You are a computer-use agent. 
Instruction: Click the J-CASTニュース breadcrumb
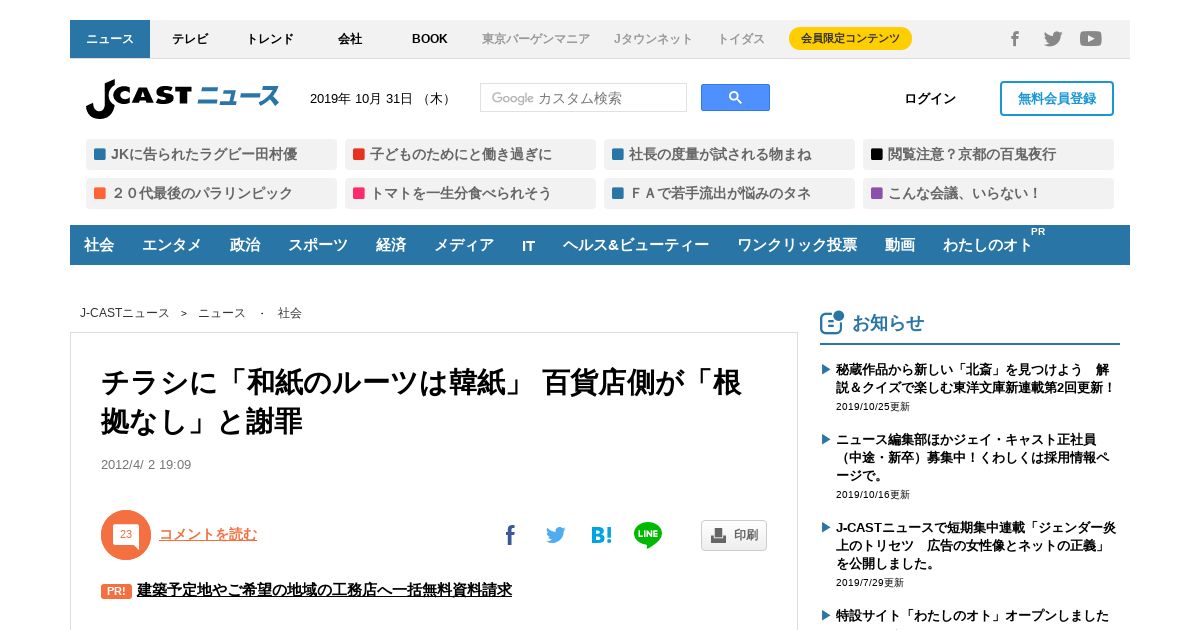tap(125, 313)
